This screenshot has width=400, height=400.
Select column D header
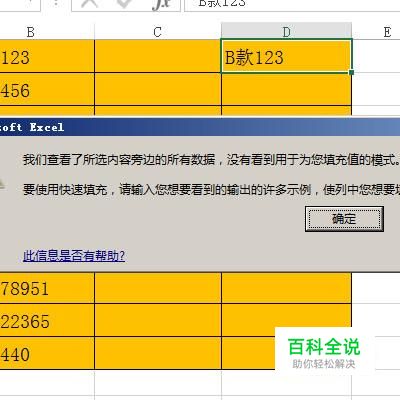click(286, 32)
